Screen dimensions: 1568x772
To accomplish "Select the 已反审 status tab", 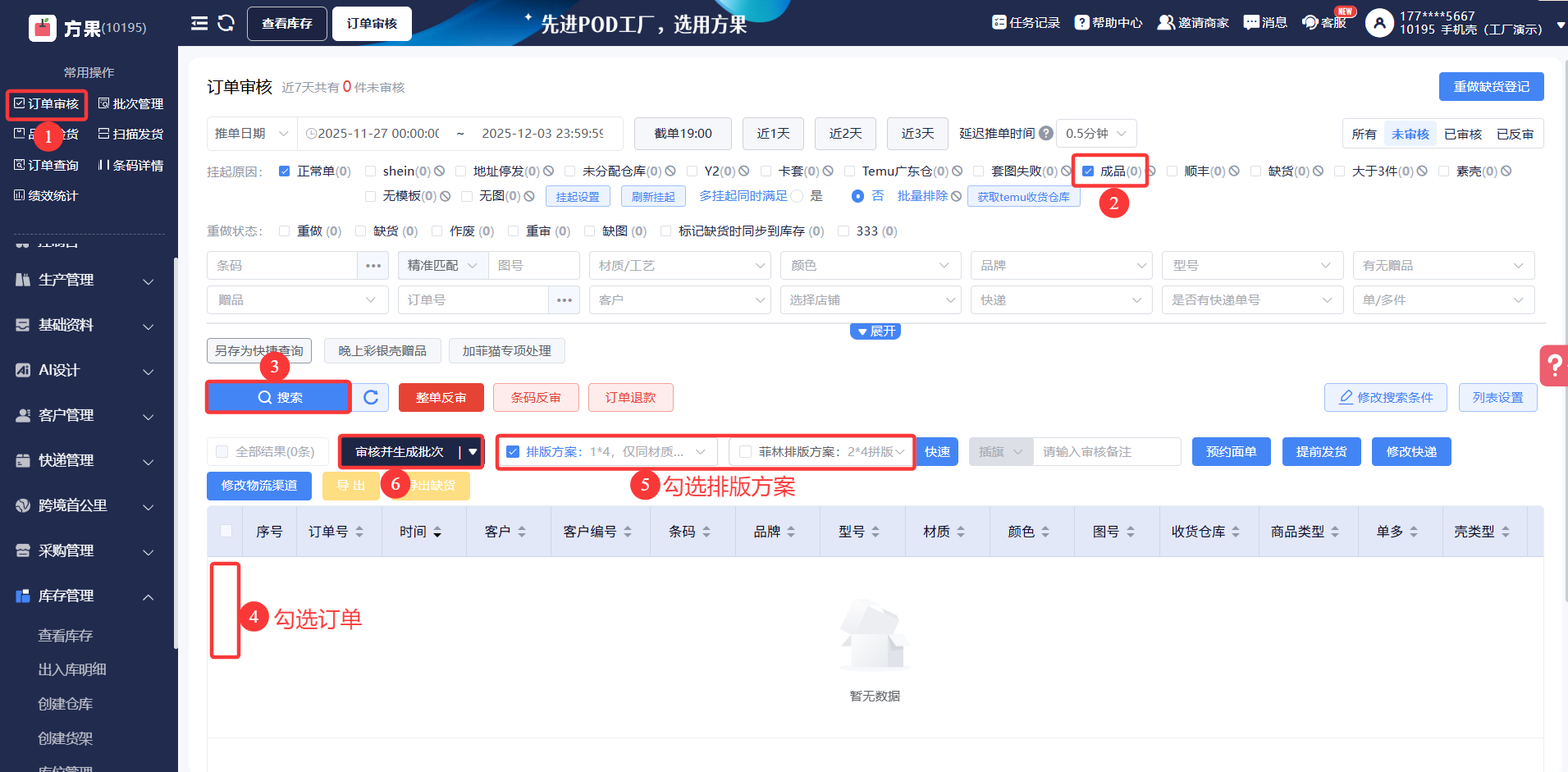I will tap(1515, 134).
